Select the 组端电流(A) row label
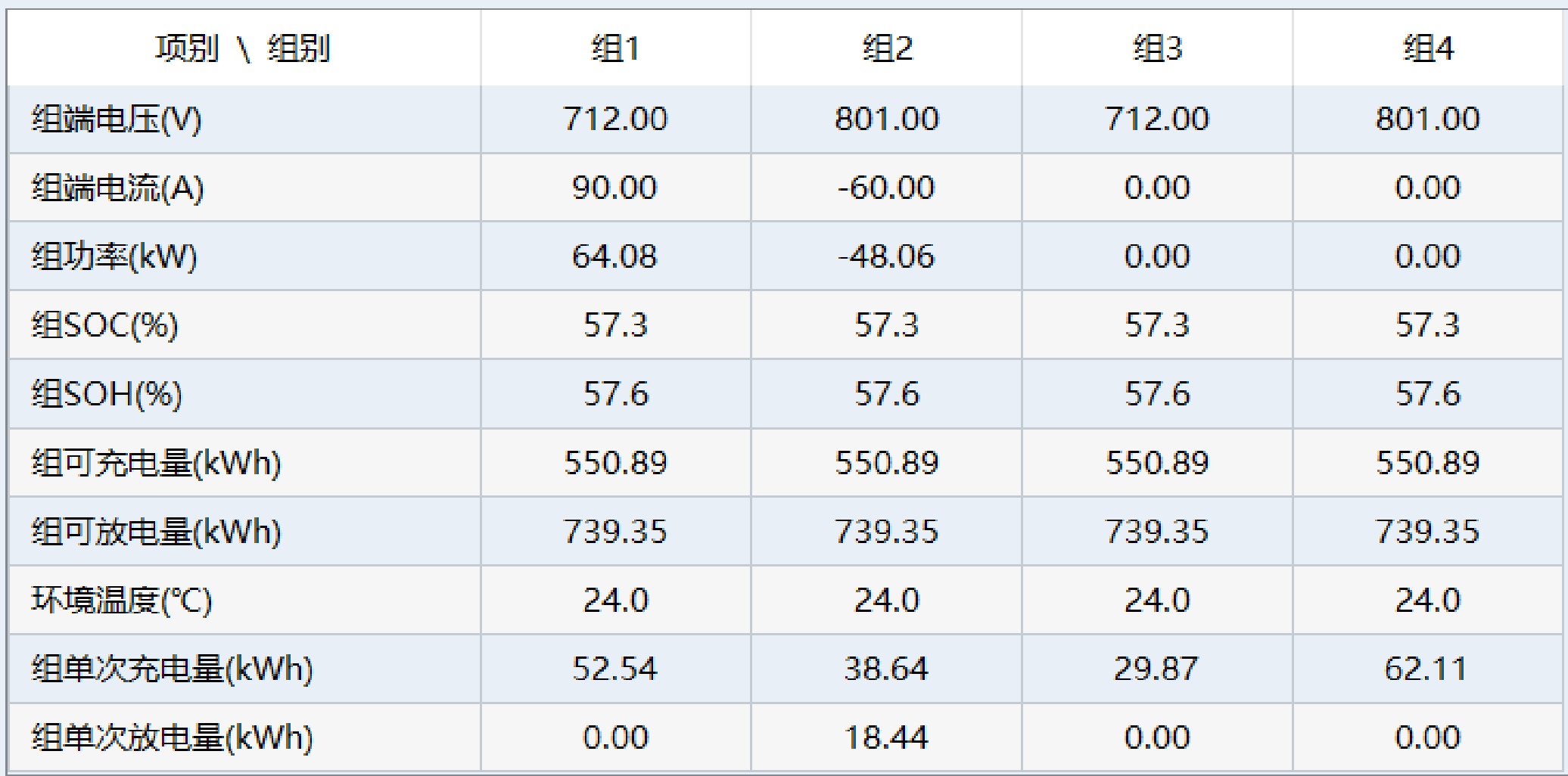The width and height of the screenshot is (1568, 776). point(117,188)
